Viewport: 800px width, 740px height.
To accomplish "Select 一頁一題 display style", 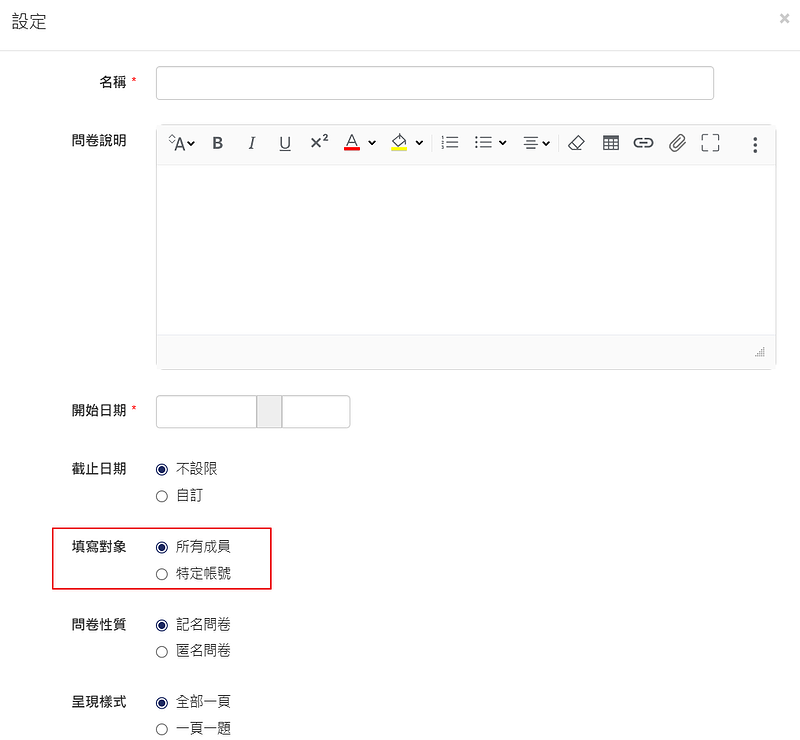I will click(162, 729).
